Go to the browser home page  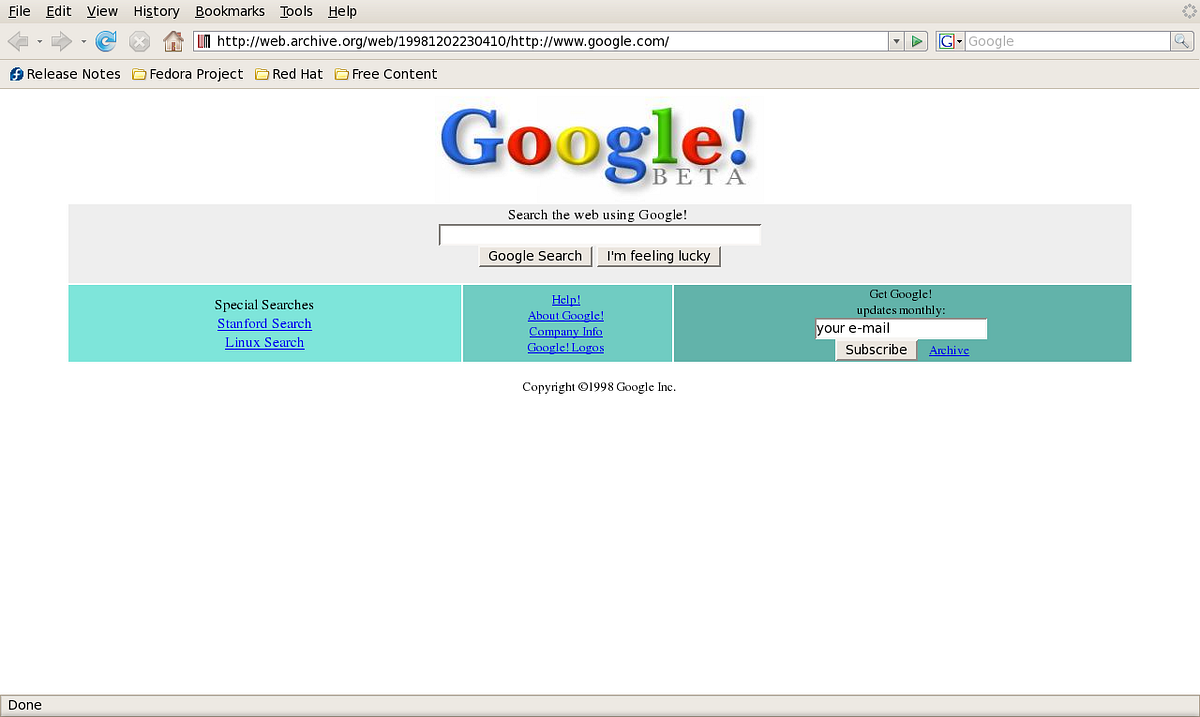click(173, 41)
